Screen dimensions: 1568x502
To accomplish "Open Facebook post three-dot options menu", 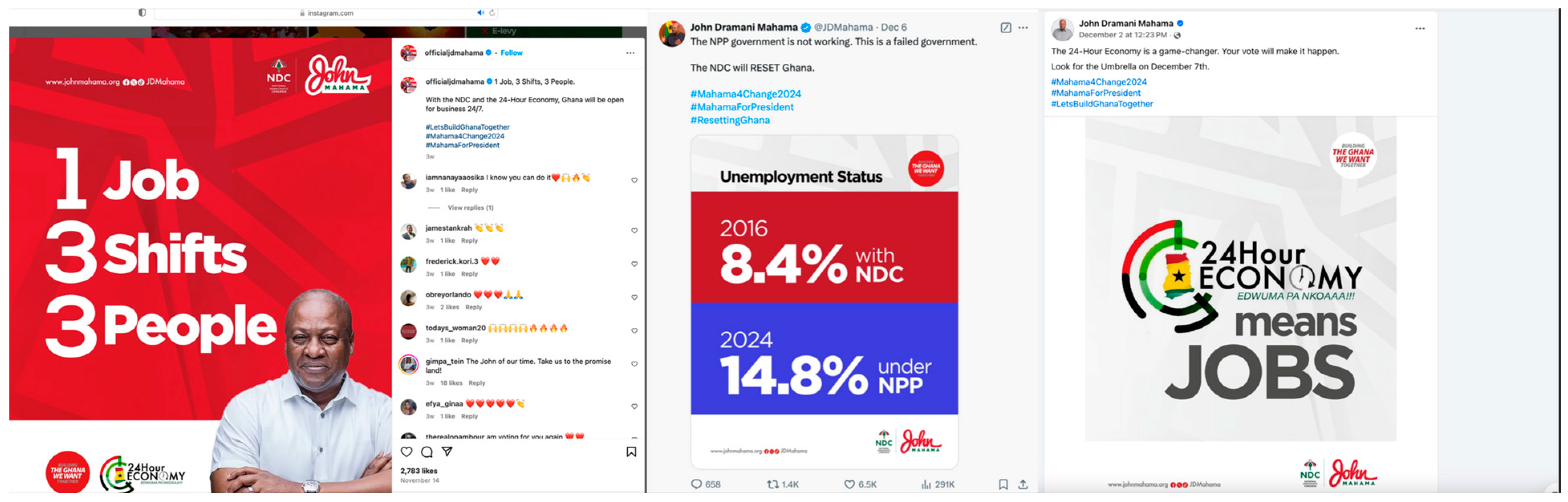I will pos(1420,28).
